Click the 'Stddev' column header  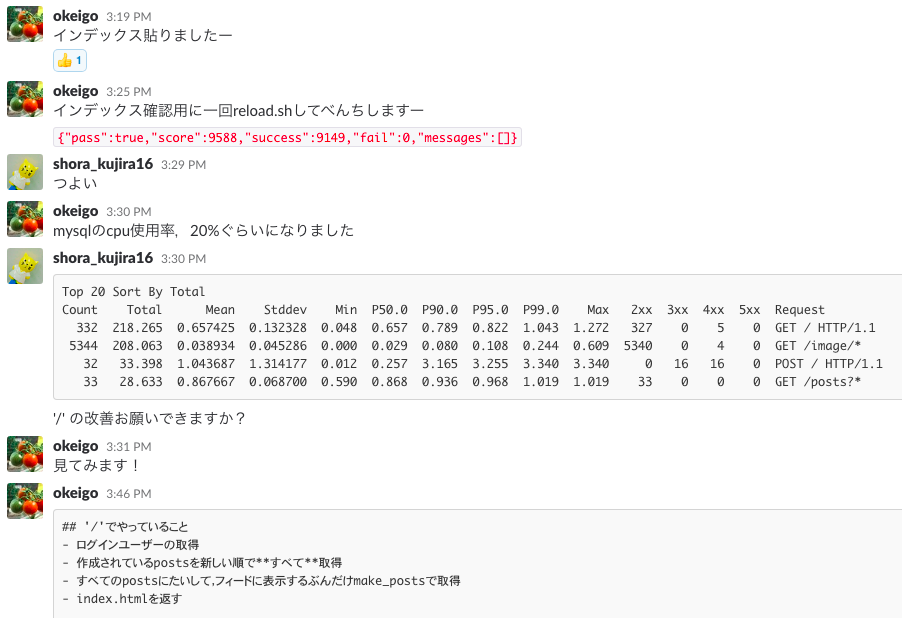285,310
